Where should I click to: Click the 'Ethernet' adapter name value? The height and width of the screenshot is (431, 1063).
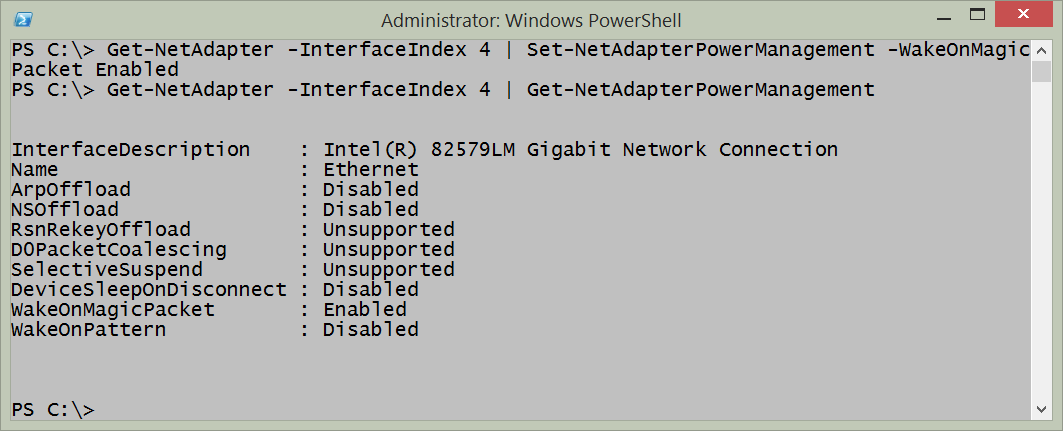371,170
